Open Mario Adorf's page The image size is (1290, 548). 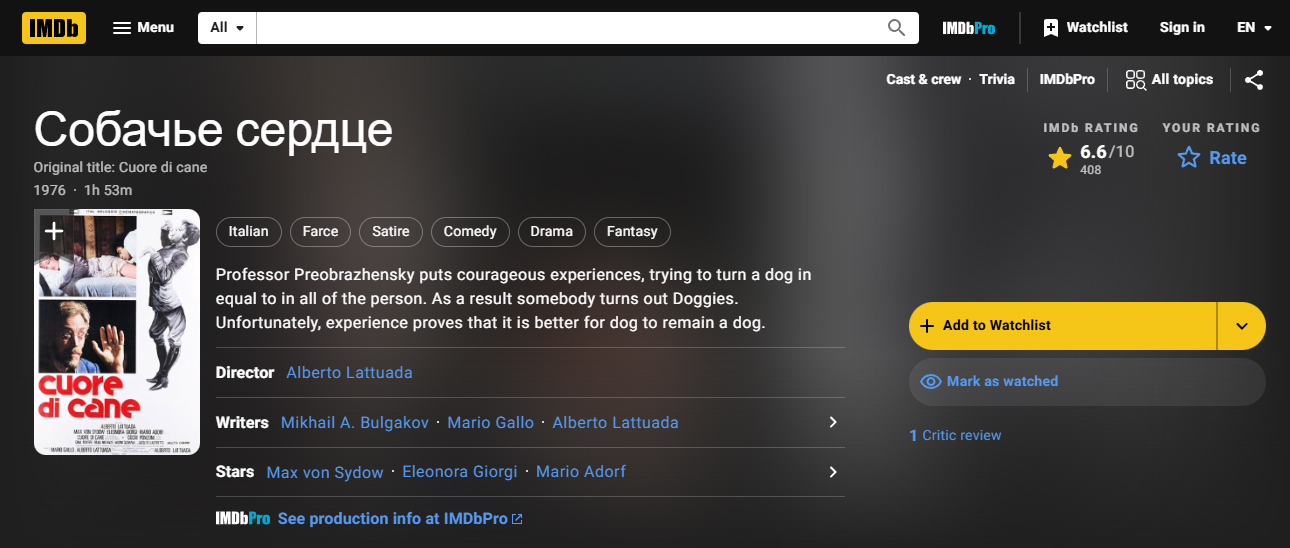coord(581,472)
